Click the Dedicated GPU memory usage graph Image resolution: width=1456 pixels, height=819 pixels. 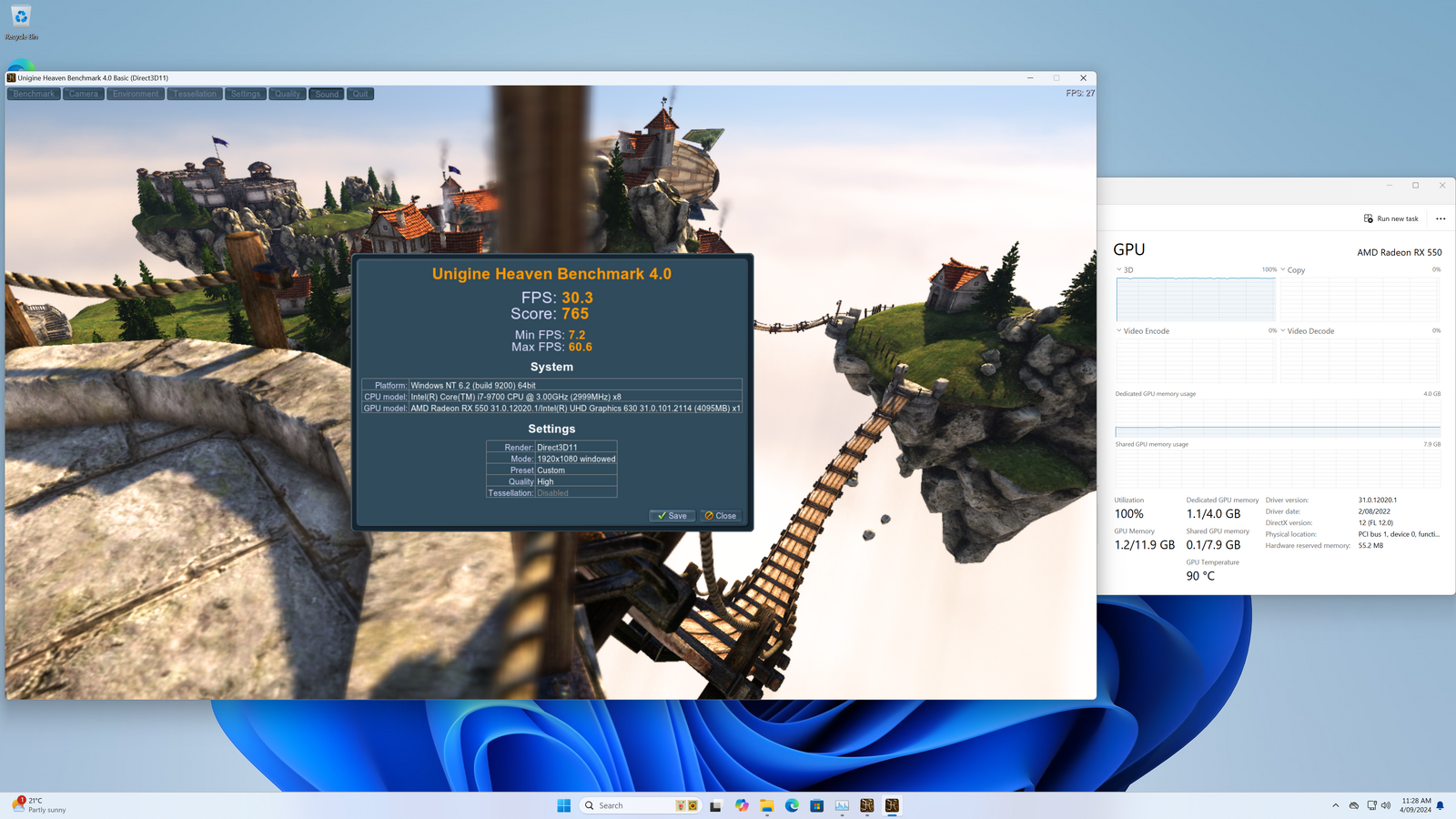tap(1278, 419)
